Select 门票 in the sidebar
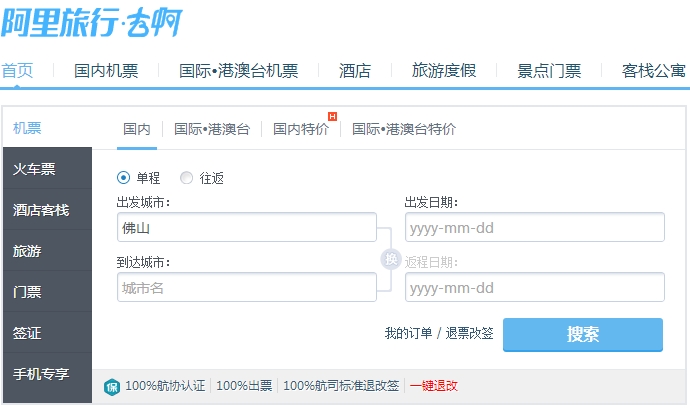This screenshot has height=412, width=690. point(48,291)
